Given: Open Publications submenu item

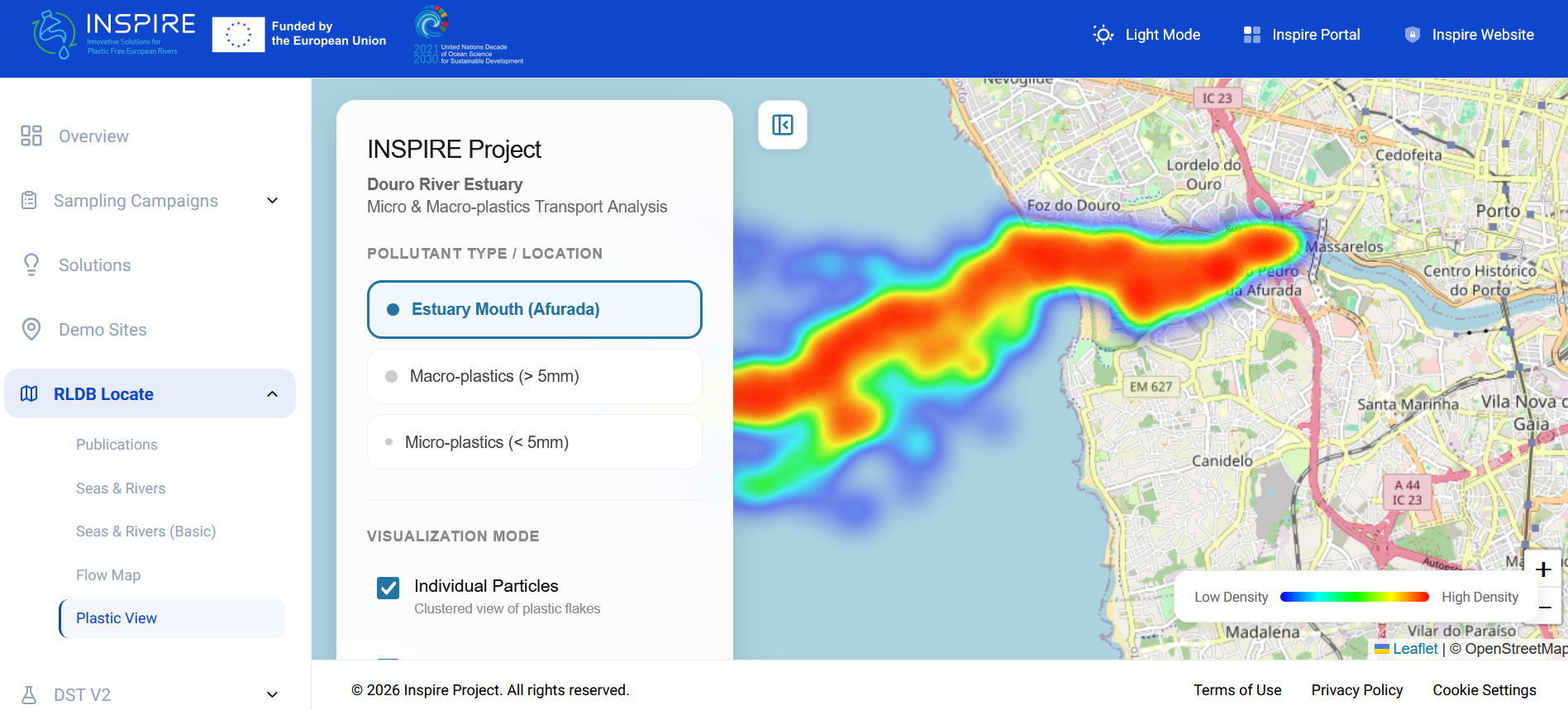Looking at the screenshot, I should pyautogui.click(x=117, y=445).
